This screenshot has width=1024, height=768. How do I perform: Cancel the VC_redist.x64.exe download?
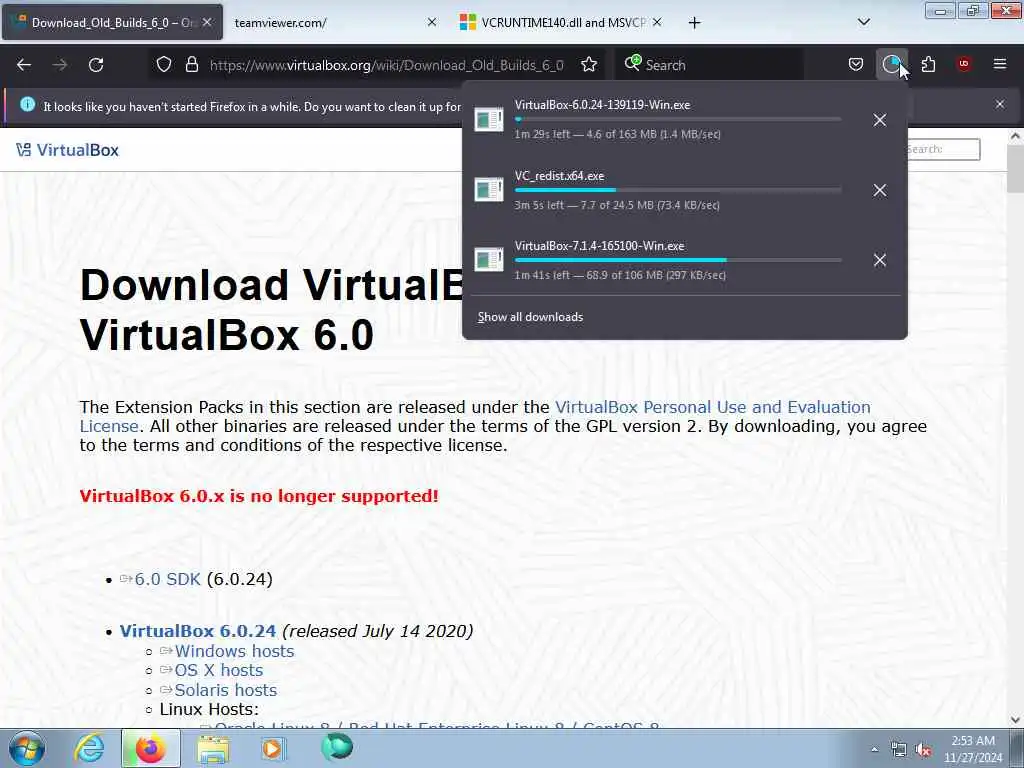(880, 190)
